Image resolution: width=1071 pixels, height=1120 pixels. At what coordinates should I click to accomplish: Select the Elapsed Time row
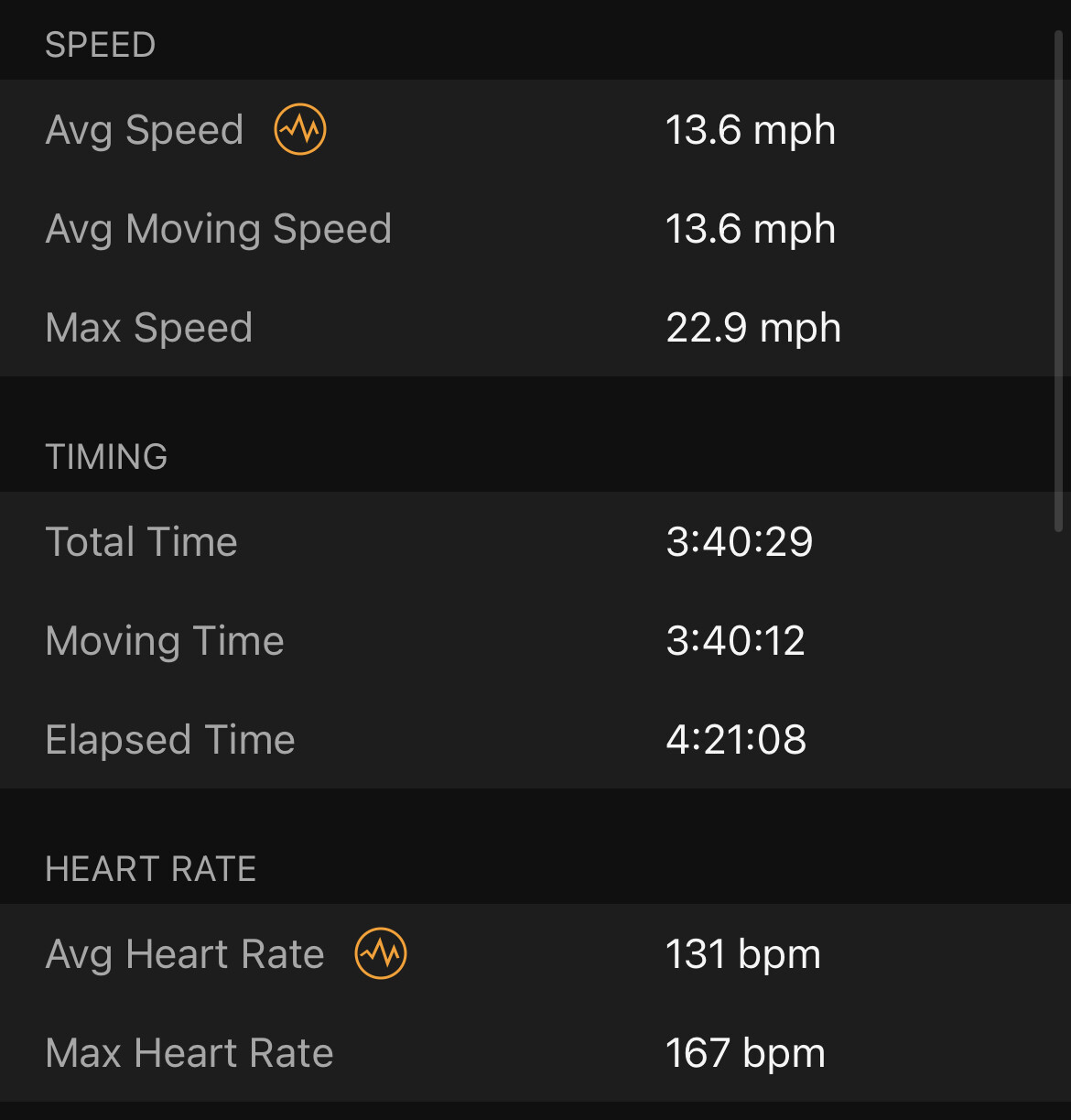click(x=535, y=739)
